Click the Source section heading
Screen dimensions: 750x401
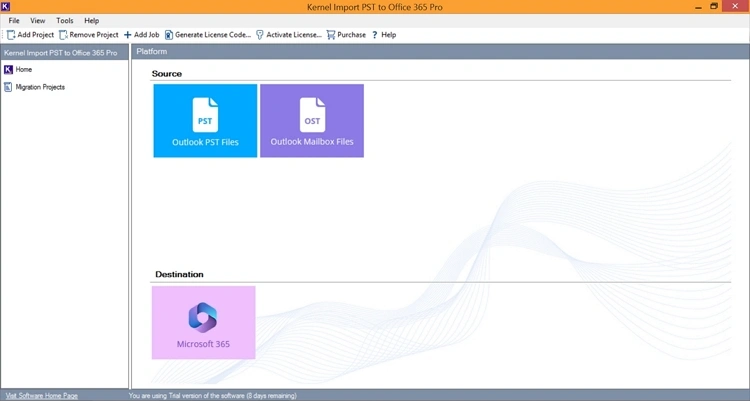(166, 74)
